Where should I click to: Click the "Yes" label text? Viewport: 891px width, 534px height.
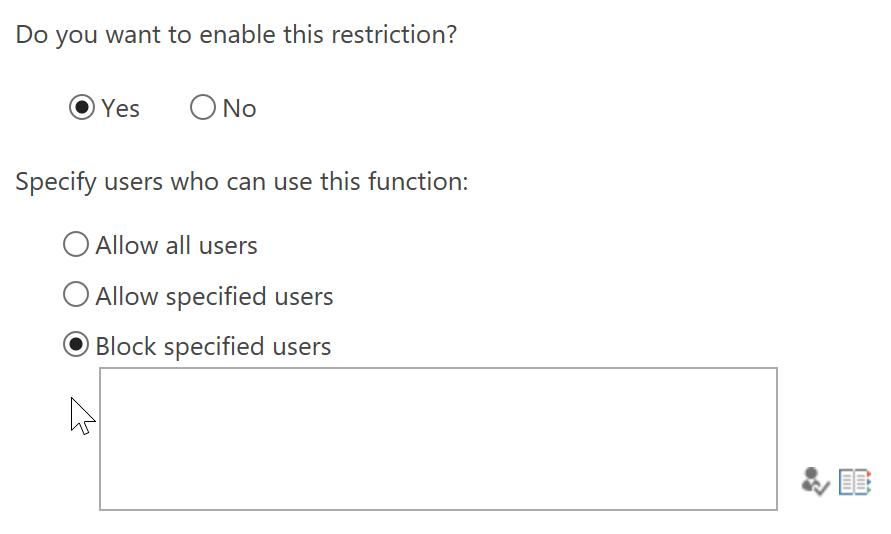tap(120, 109)
